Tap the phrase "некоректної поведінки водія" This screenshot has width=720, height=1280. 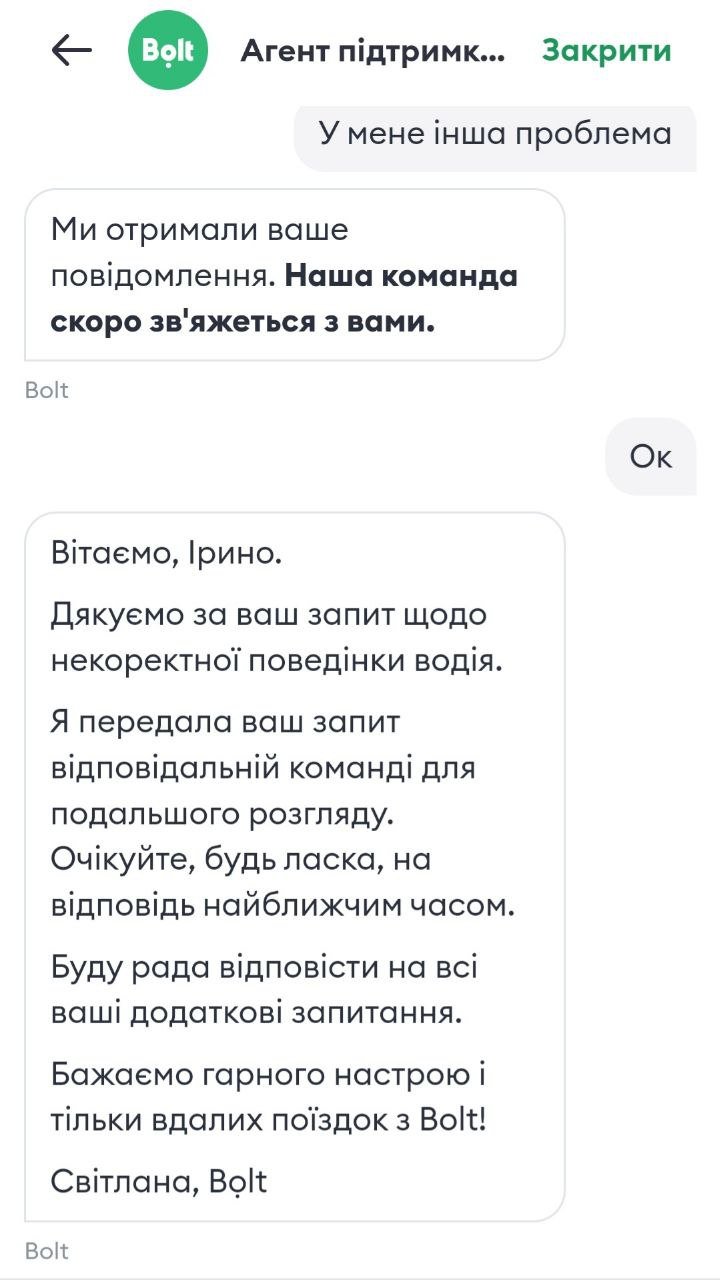click(276, 660)
